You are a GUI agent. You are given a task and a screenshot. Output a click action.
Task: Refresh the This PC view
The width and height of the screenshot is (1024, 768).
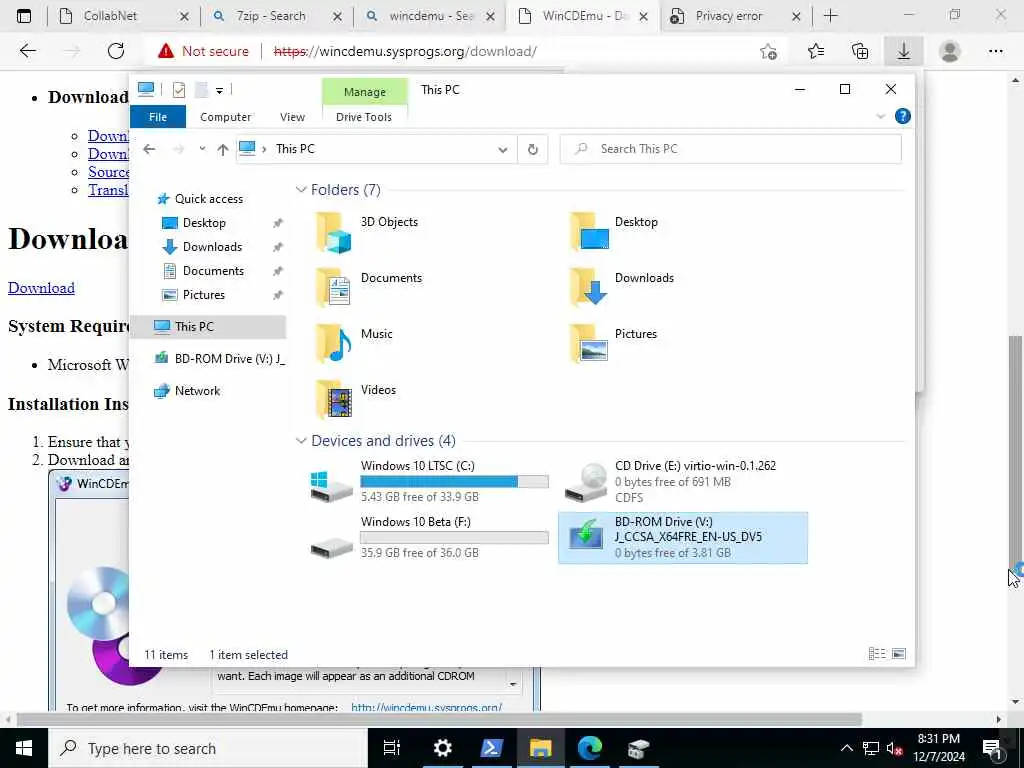pos(532,150)
